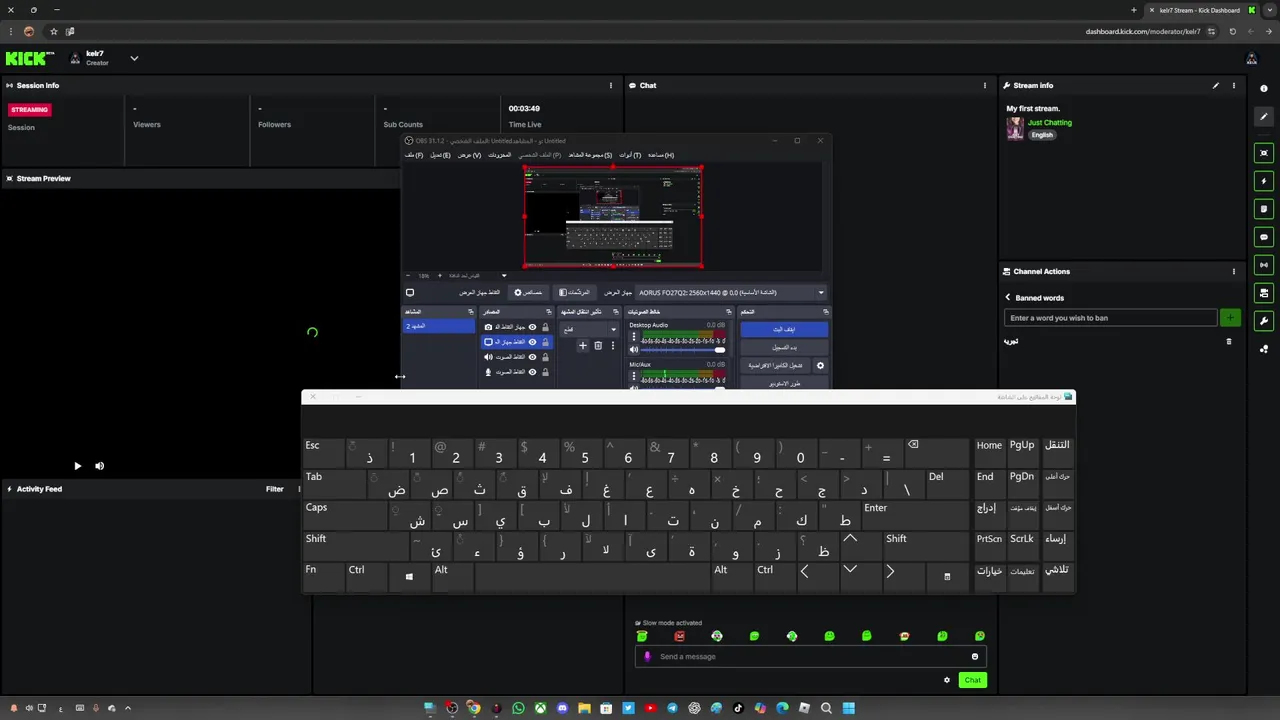Viewport: 1280px width, 720px height.
Task: Lock the speaker audio source
Action: 545,357
